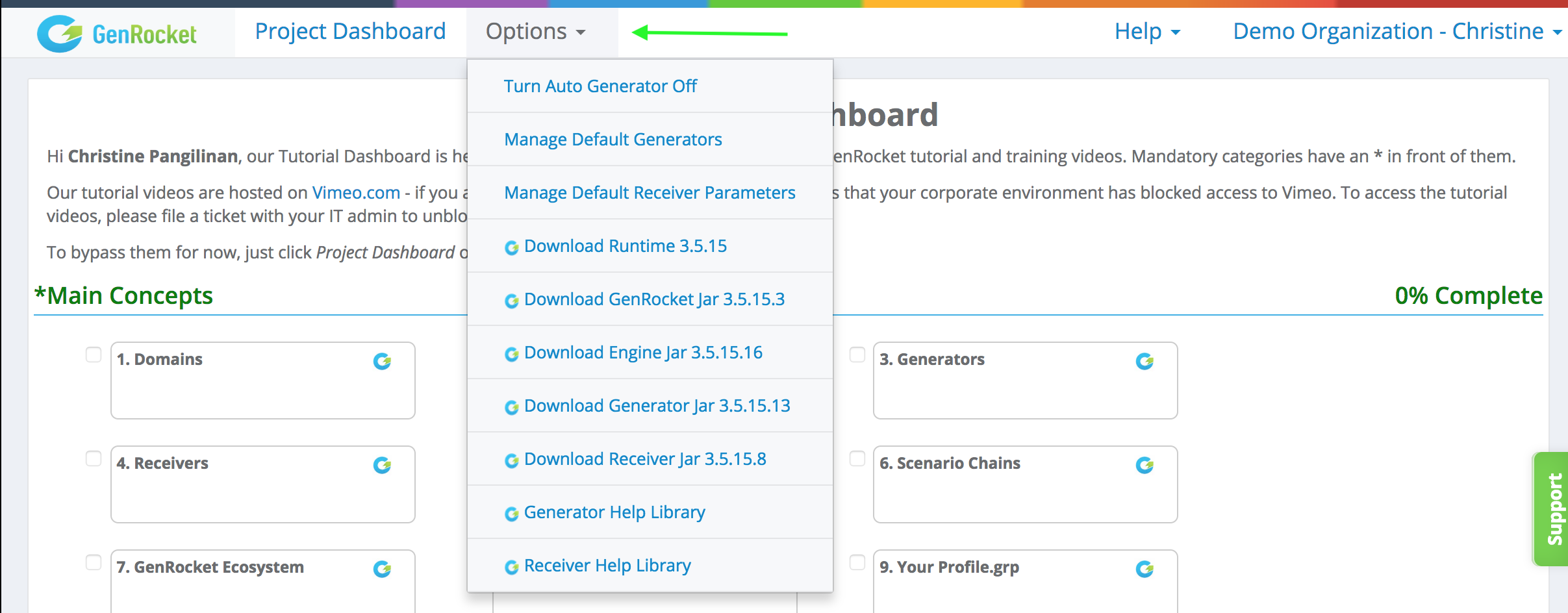This screenshot has height=613, width=1568.
Task: Check the Scenario Chains checkbox
Action: 857,458
